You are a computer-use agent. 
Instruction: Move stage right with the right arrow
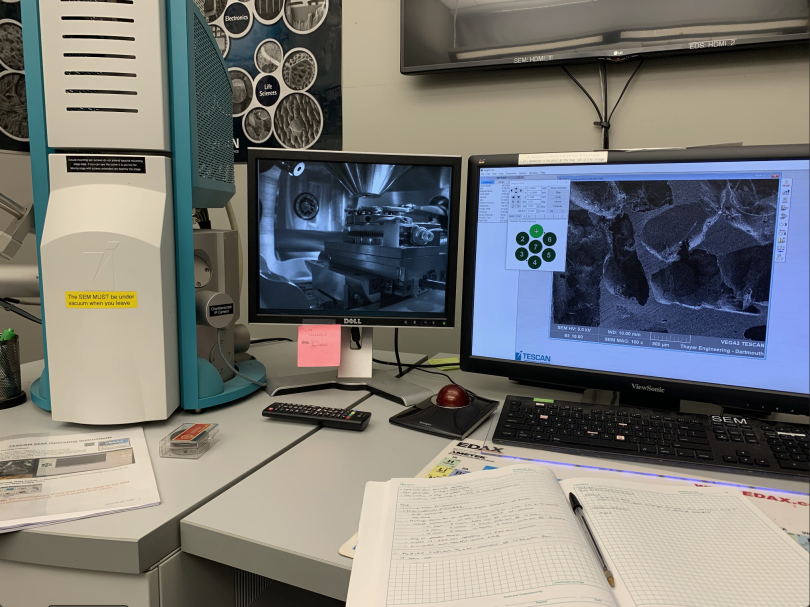click(x=521, y=191)
